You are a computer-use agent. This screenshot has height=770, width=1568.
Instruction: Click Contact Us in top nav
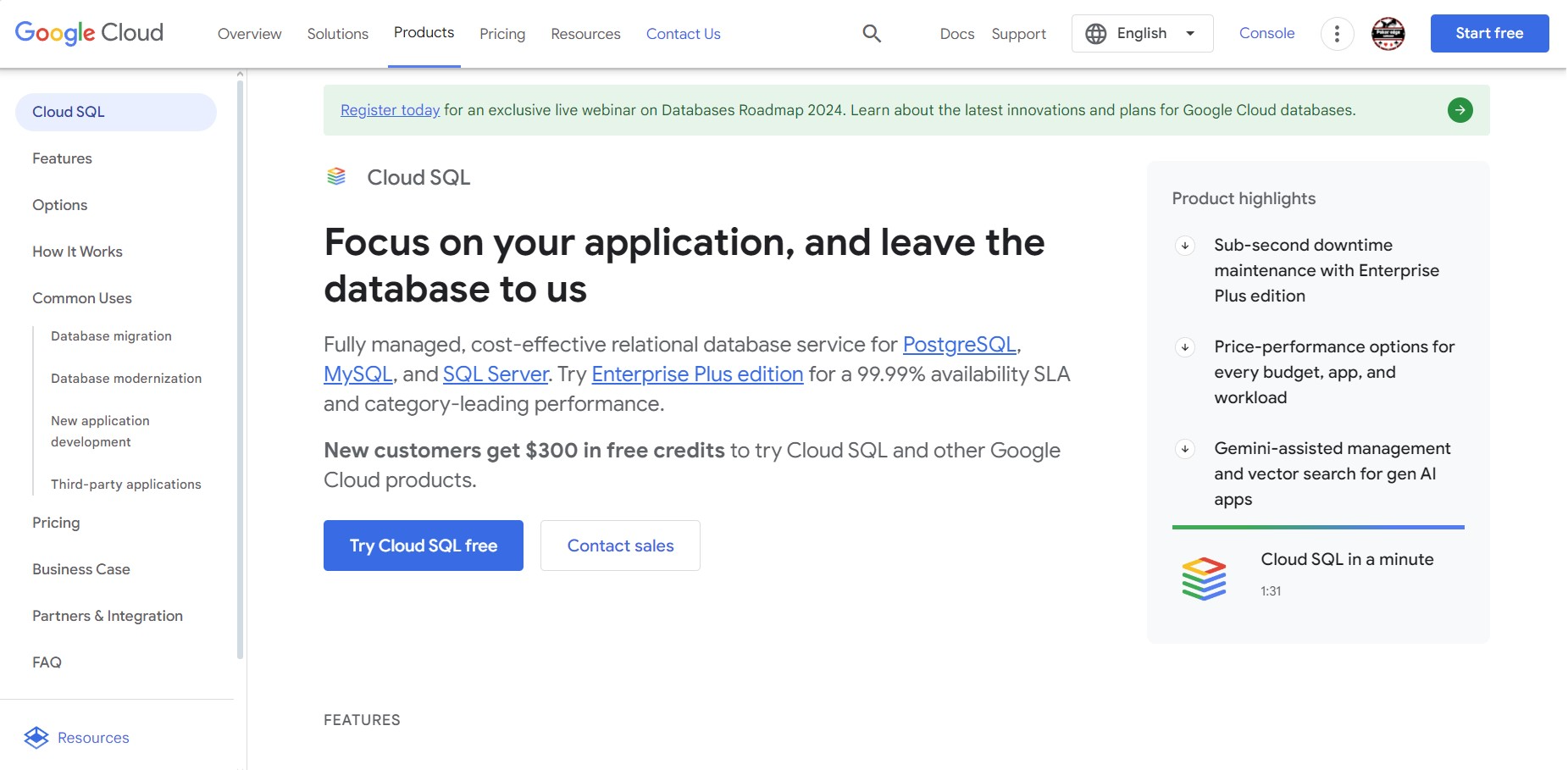[x=683, y=34]
